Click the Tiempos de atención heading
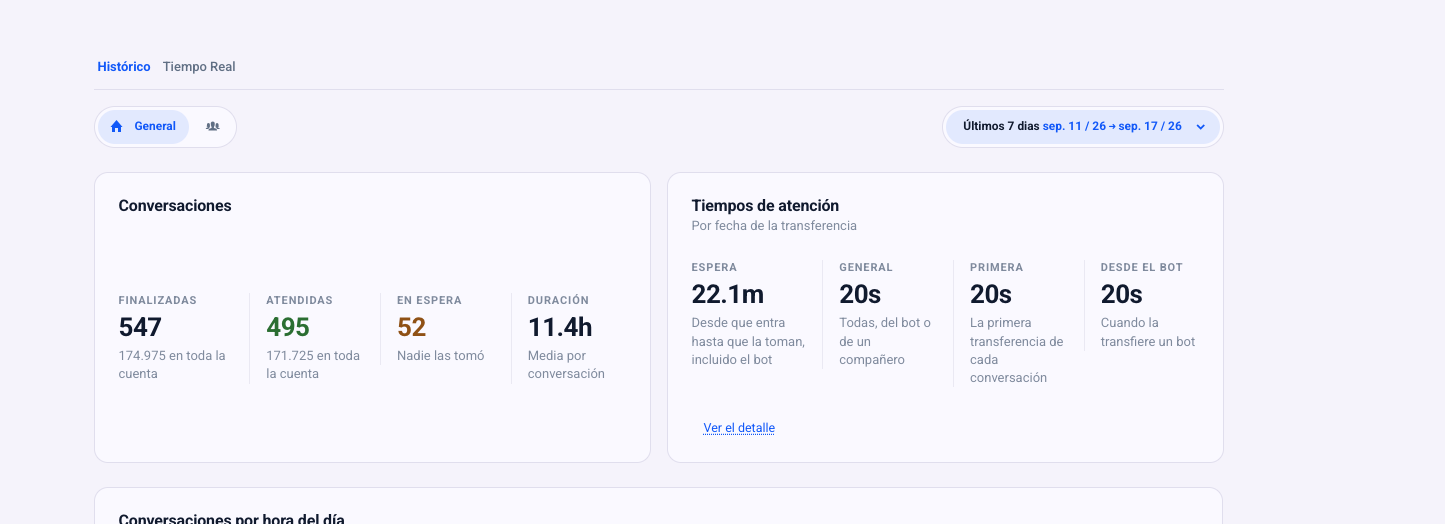Screen dimensions: 1445x524 point(765,206)
